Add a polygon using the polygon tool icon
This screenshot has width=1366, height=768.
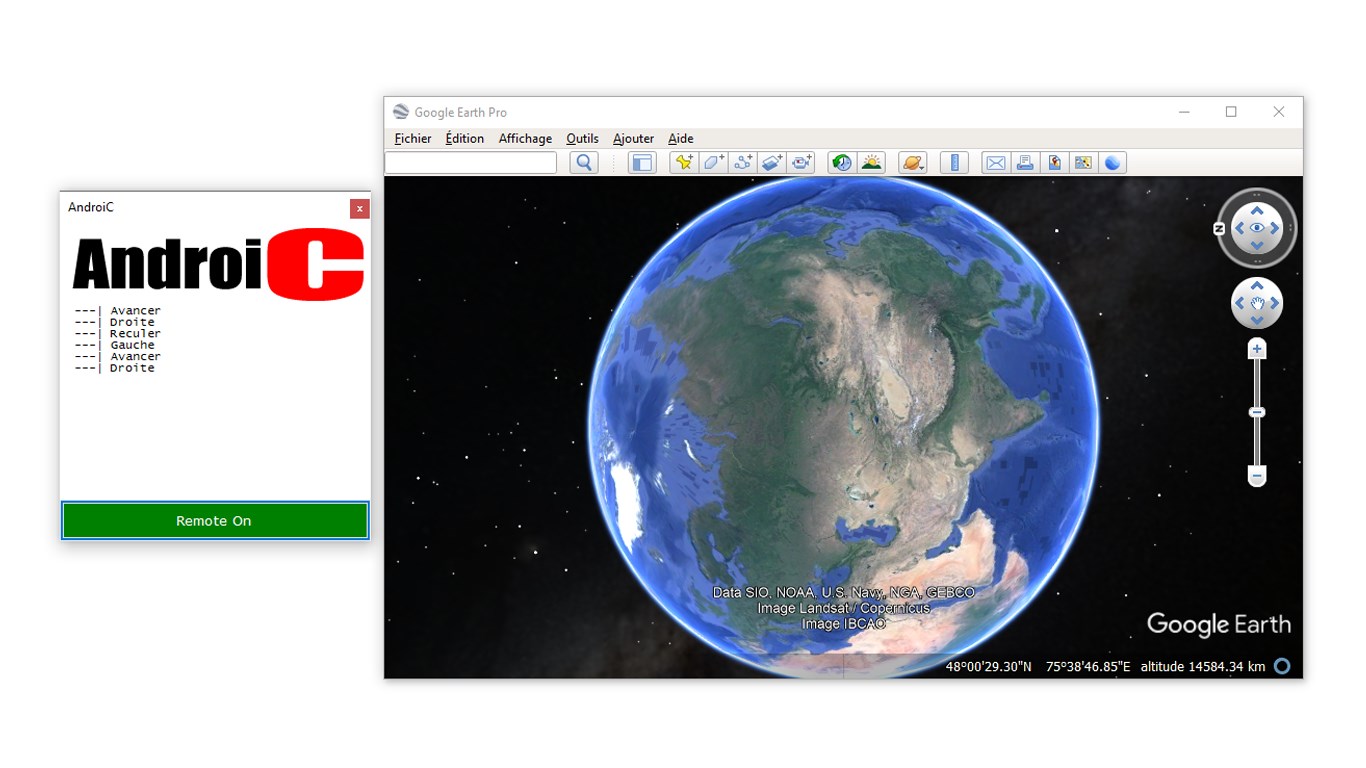713,162
